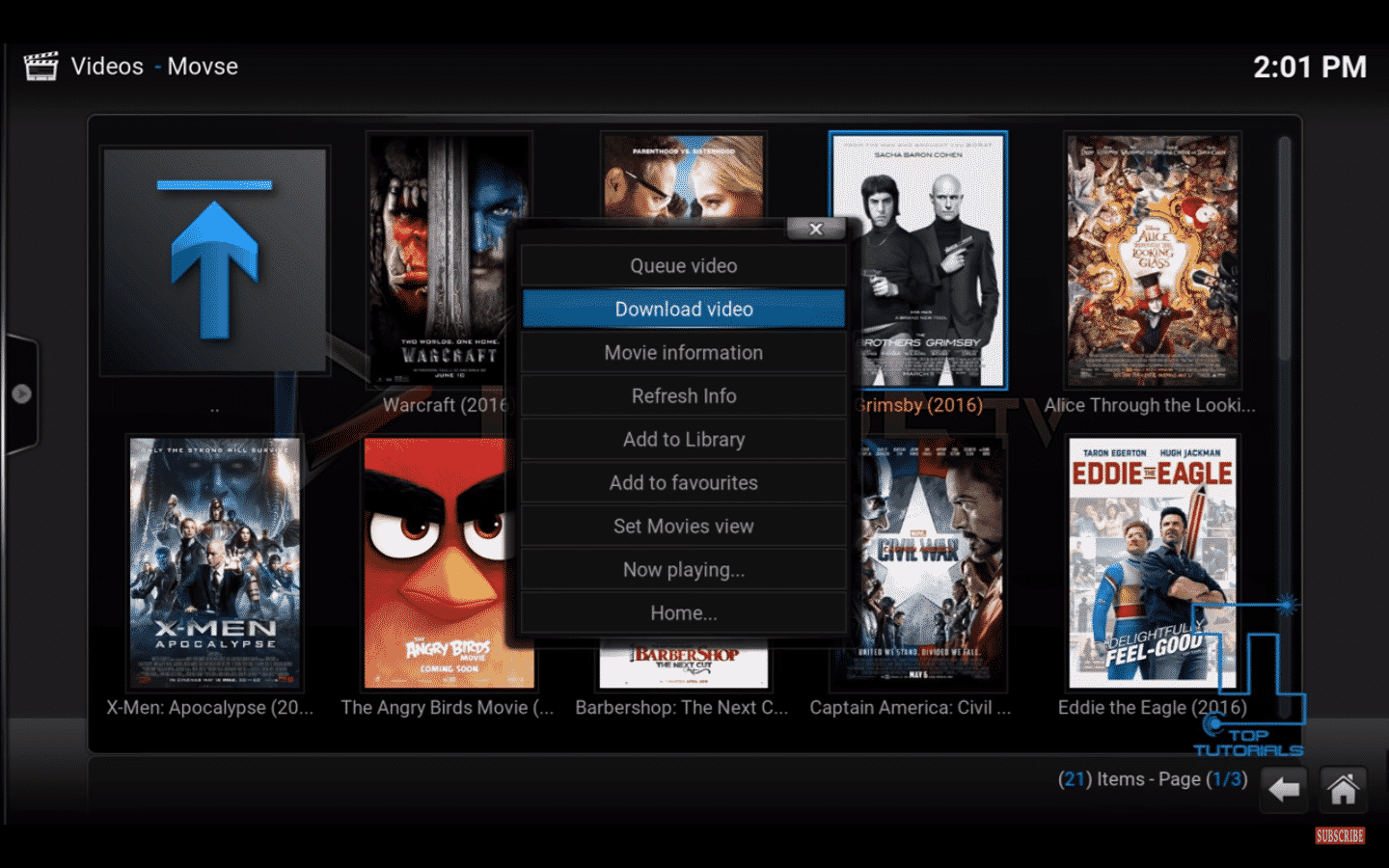
Task: Choose Add to Library option
Action: pyautogui.click(x=684, y=440)
